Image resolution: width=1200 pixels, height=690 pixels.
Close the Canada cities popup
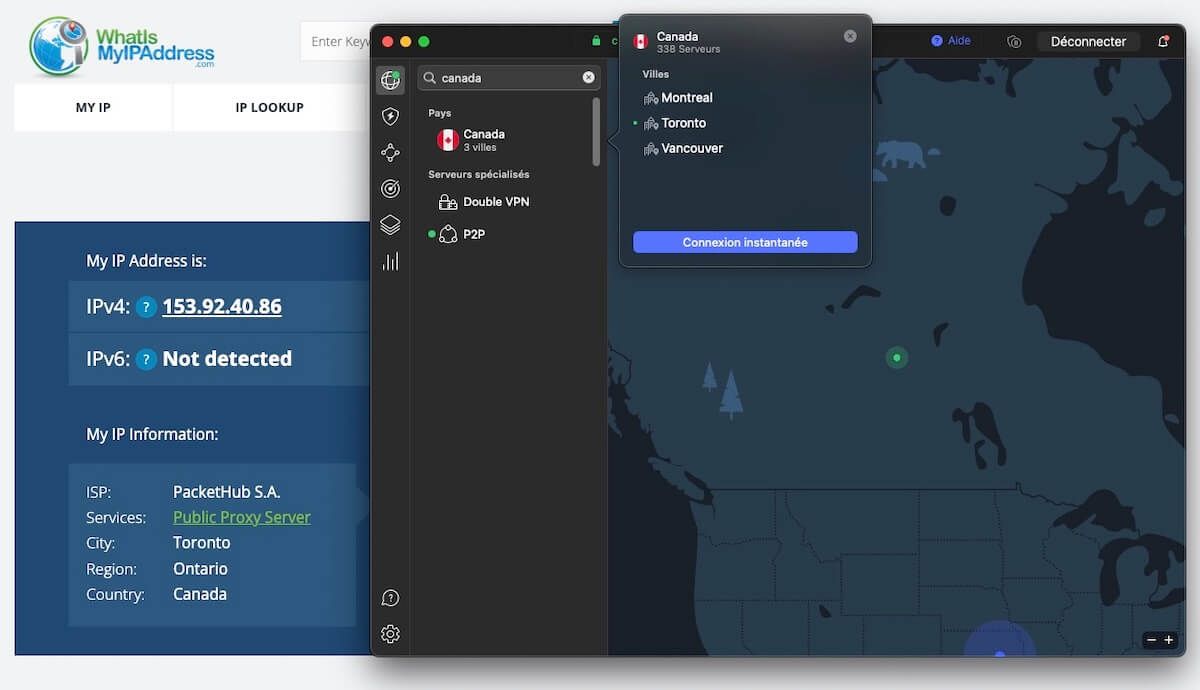(x=850, y=36)
